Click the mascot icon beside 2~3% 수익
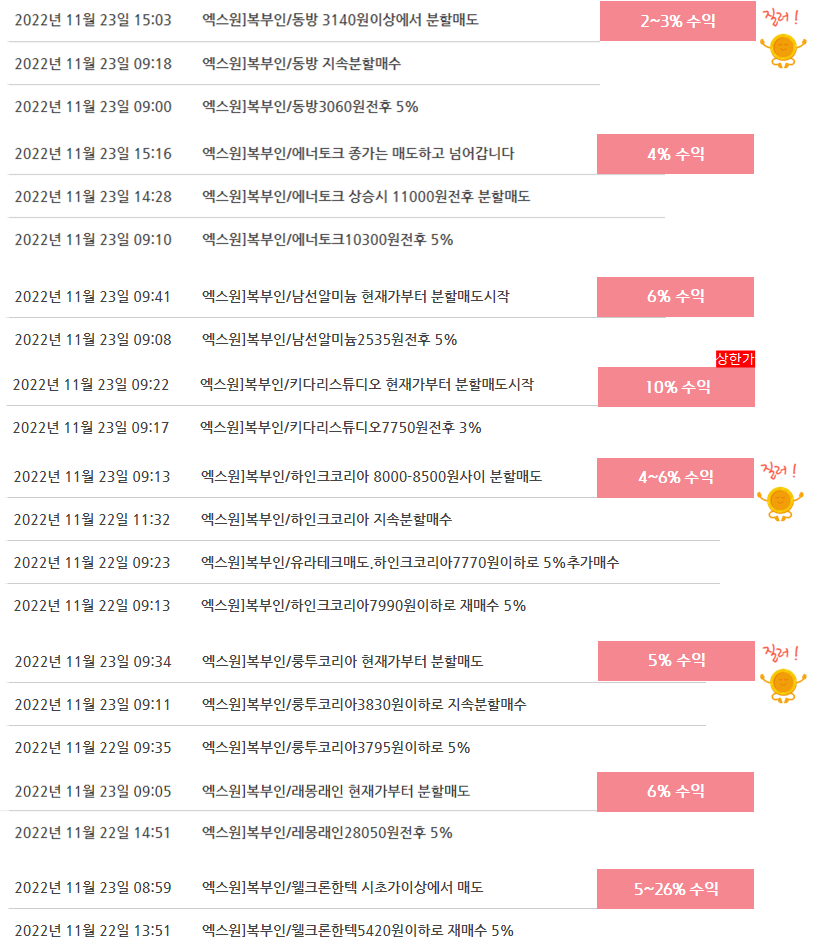The image size is (815, 948). [x=783, y=51]
